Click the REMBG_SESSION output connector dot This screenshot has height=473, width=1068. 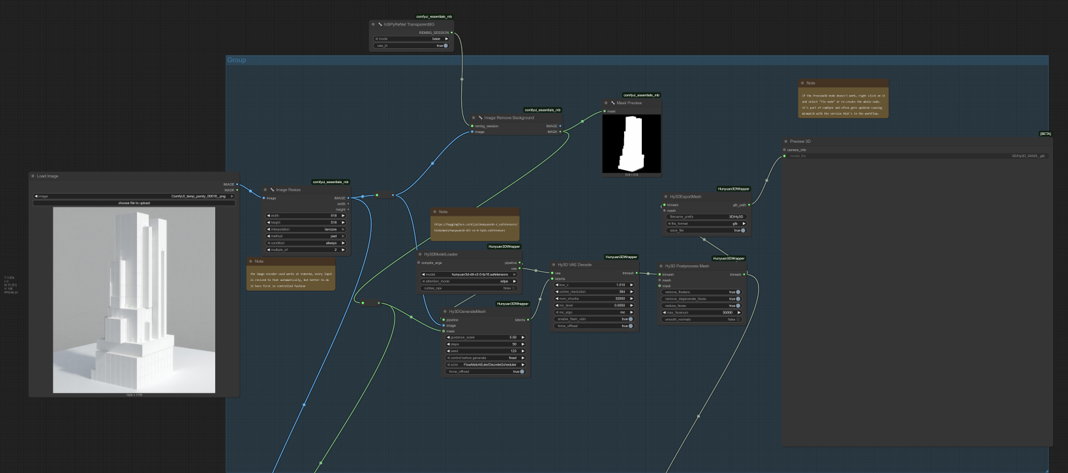click(x=451, y=32)
